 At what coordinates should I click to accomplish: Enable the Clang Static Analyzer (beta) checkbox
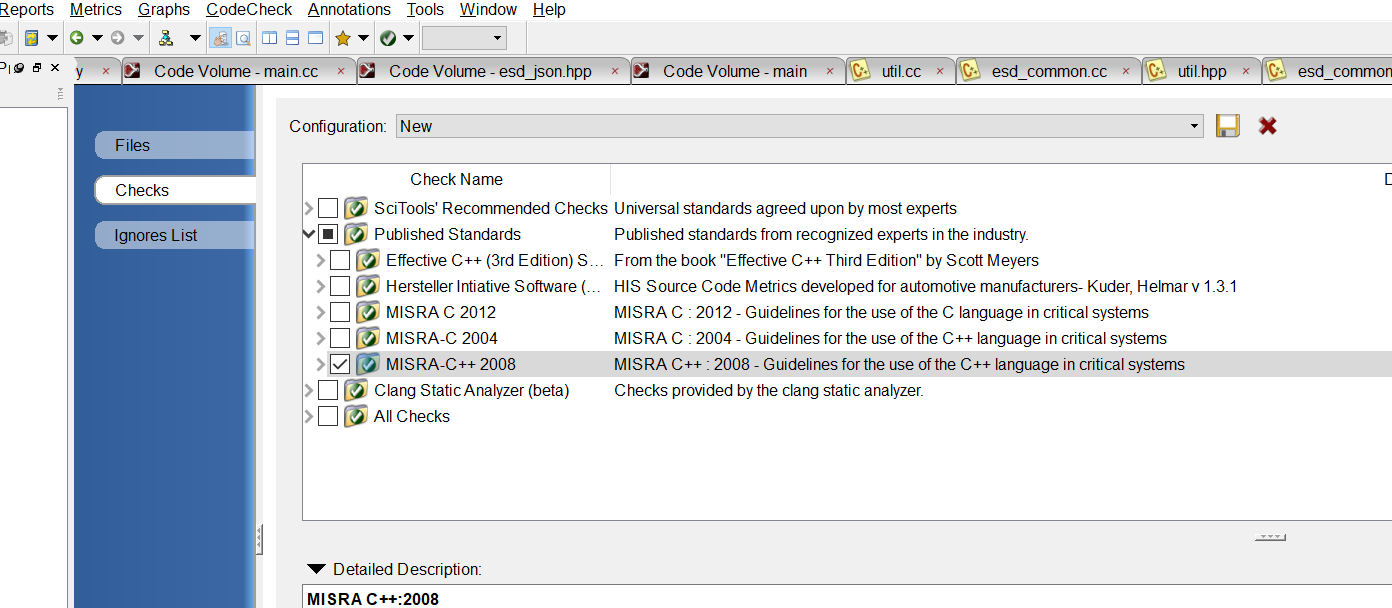coord(328,390)
